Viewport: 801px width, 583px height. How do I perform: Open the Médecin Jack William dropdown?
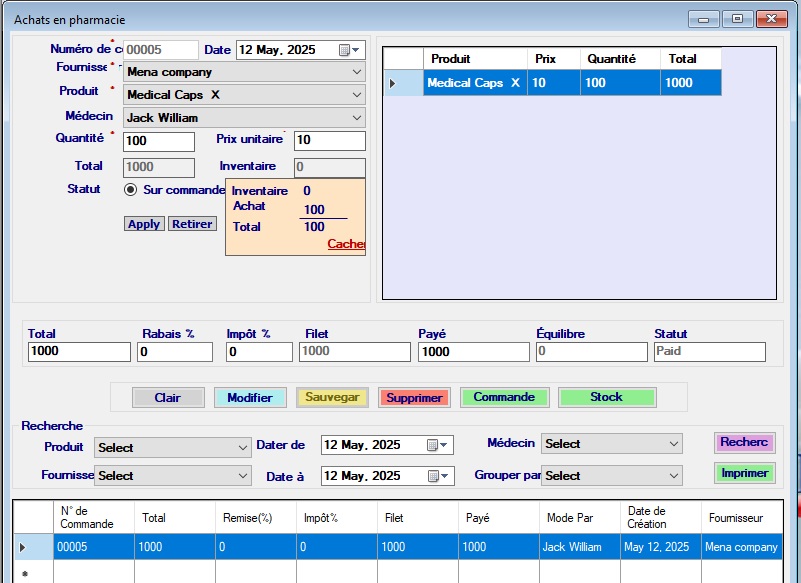click(x=357, y=118)
